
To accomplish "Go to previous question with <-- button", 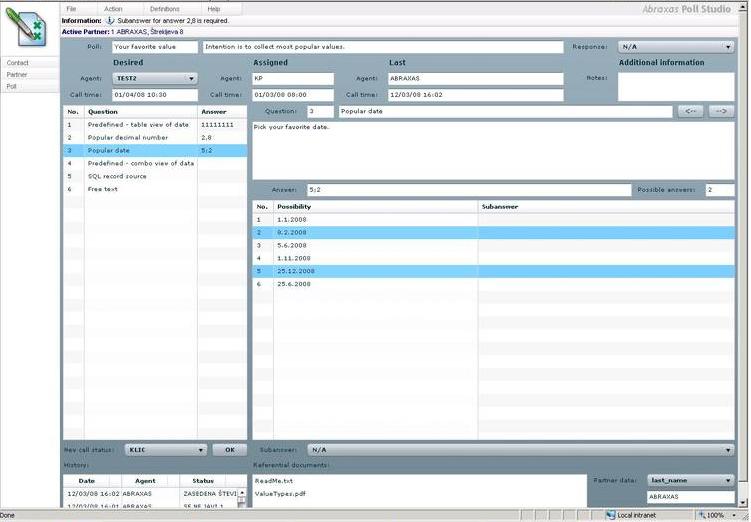I will tap(691, 111).
